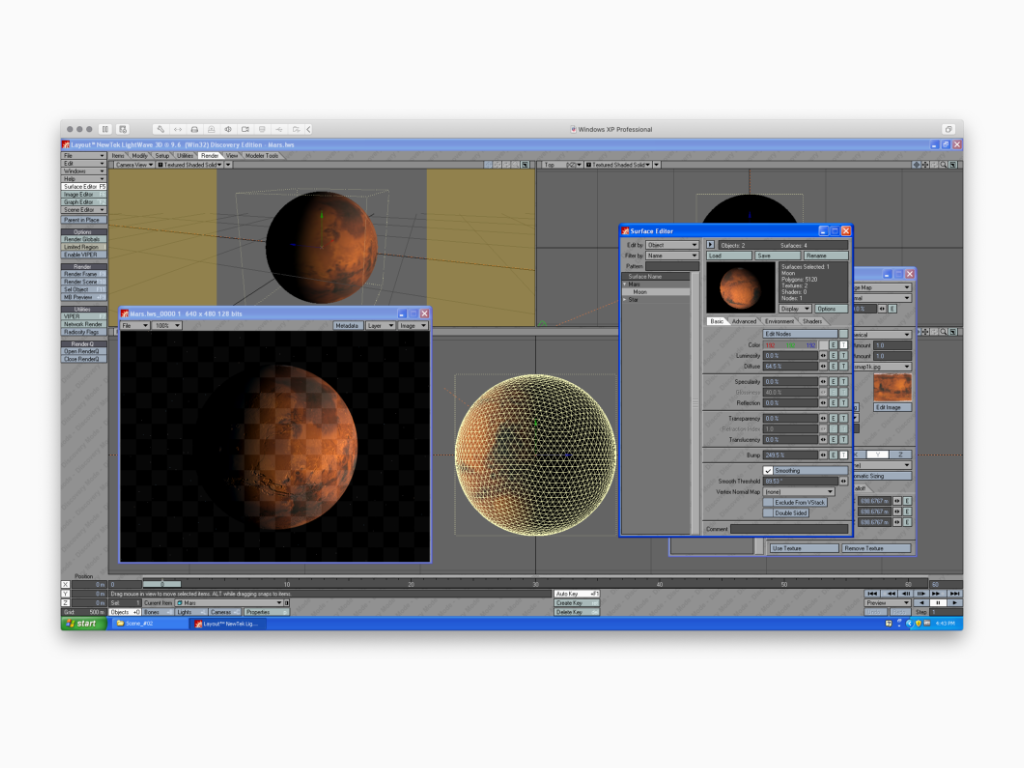Click the Layout NewTek taskbar item
The height and width of the screenshot is (768, 1024).
pyautogui.click(x=229, y=624)
